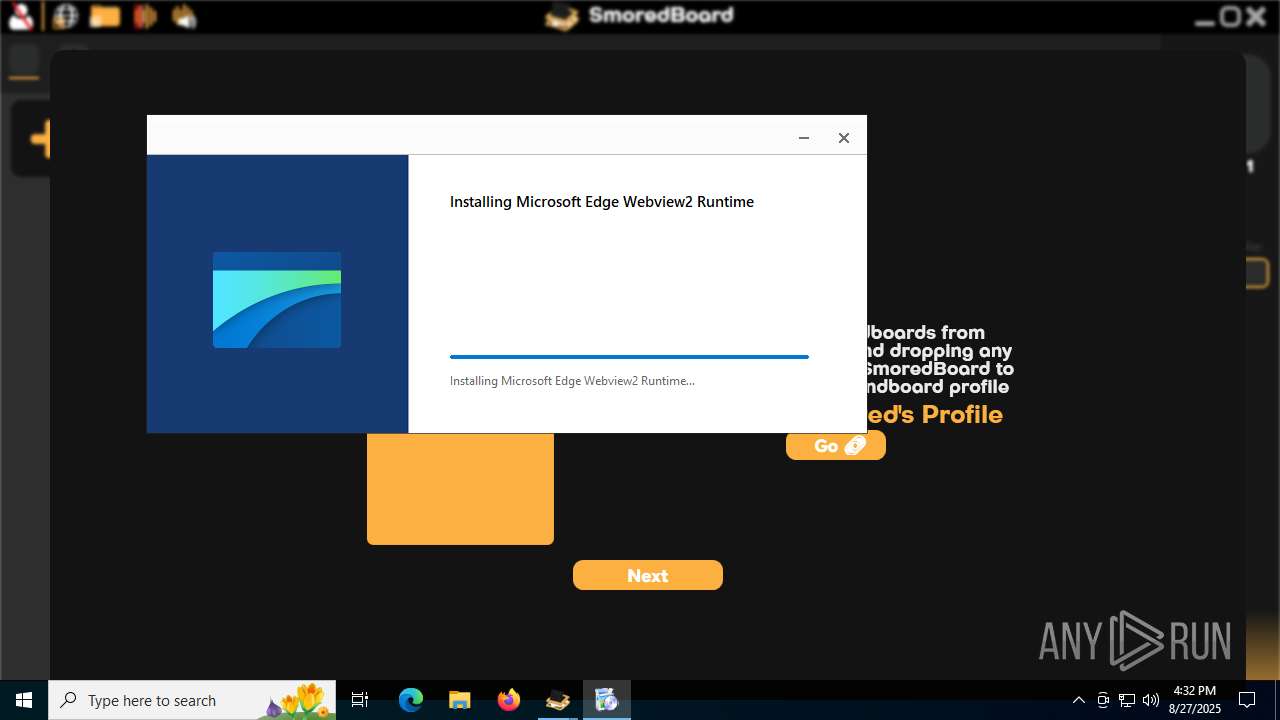Click the Go button

pos(836,446)
